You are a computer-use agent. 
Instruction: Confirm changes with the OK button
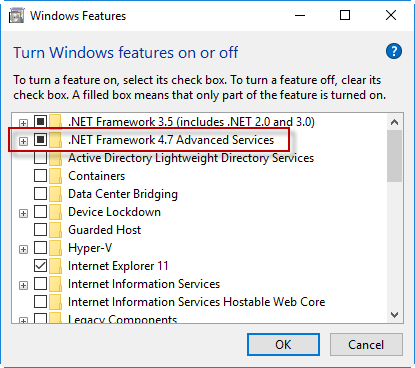(x=283, y=345)
